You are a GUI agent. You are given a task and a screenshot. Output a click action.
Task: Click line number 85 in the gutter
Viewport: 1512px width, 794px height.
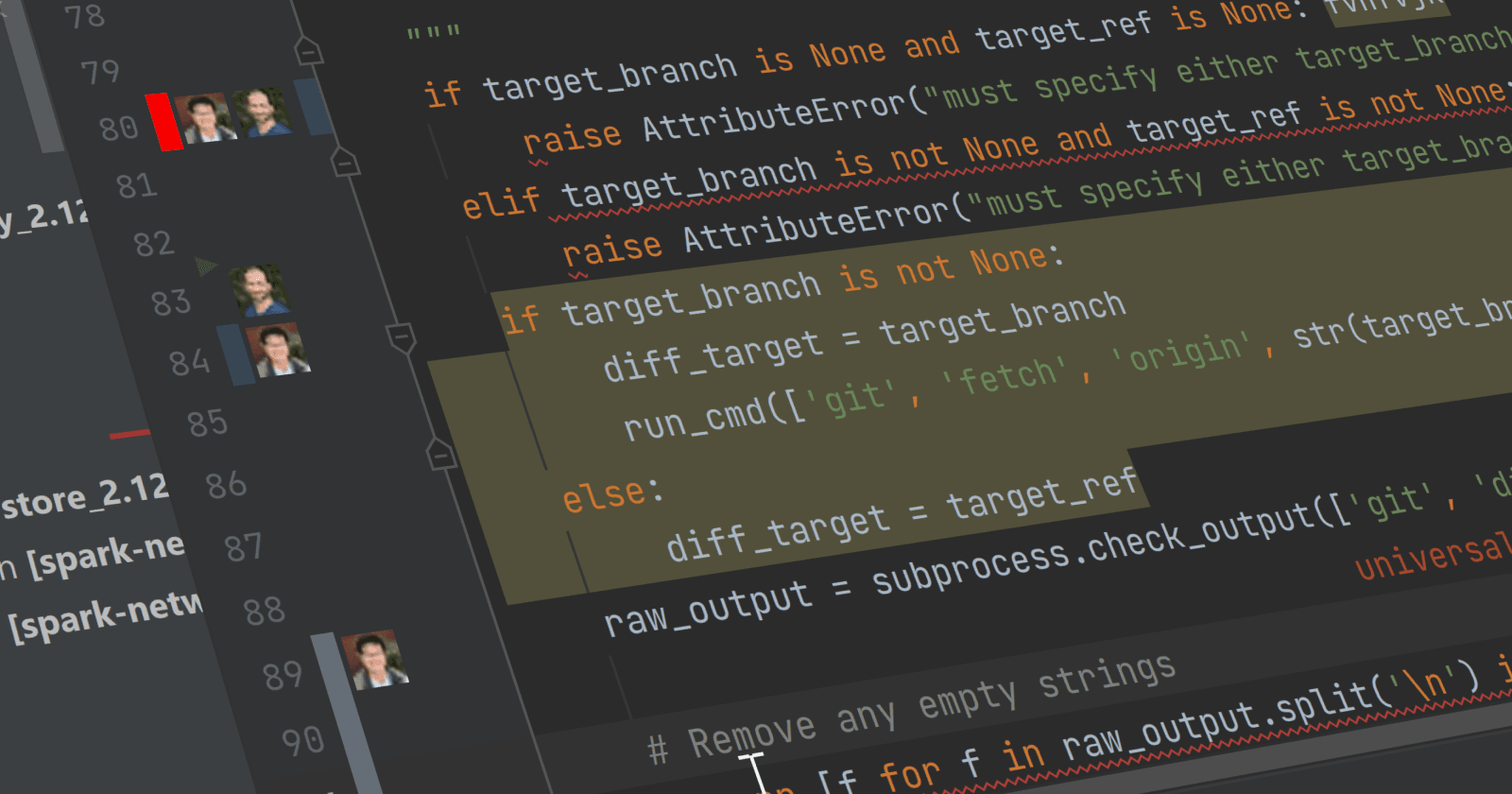click(207, 423)
